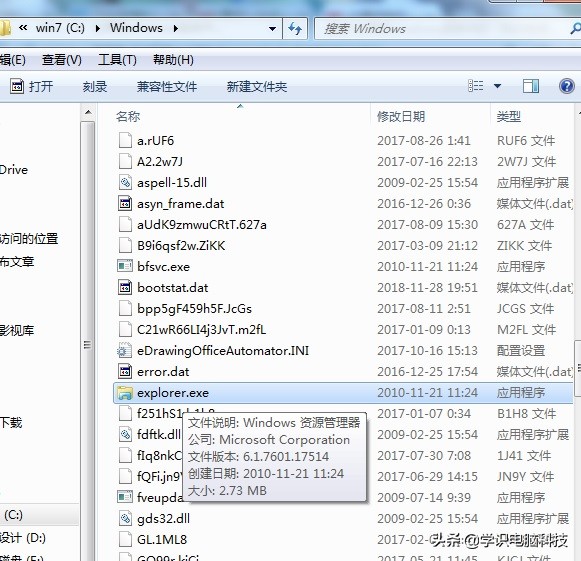Click the change view icon
The image size is (581, 561).
click(476, 86)
